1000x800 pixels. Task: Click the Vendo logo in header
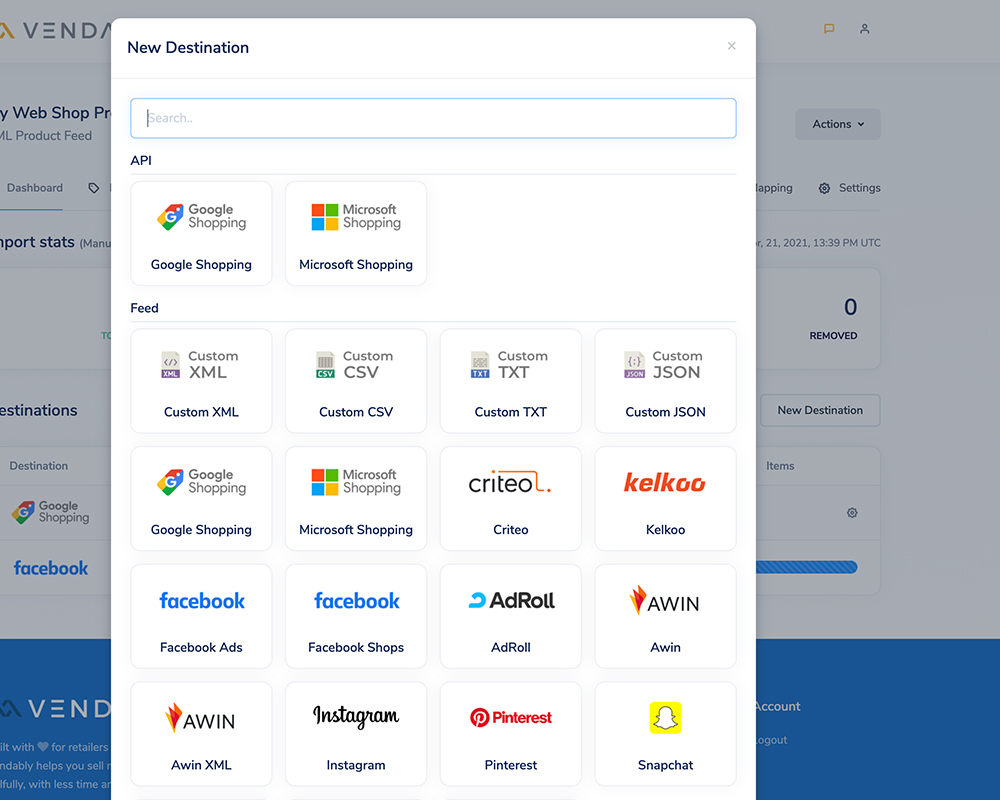(x=55, y=30)
